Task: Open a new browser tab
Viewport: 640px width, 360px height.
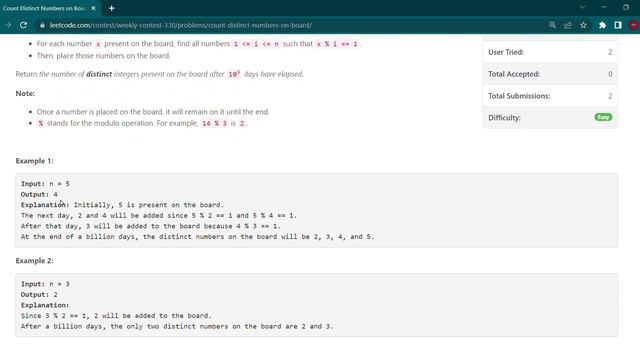Action: click(111, 8)
